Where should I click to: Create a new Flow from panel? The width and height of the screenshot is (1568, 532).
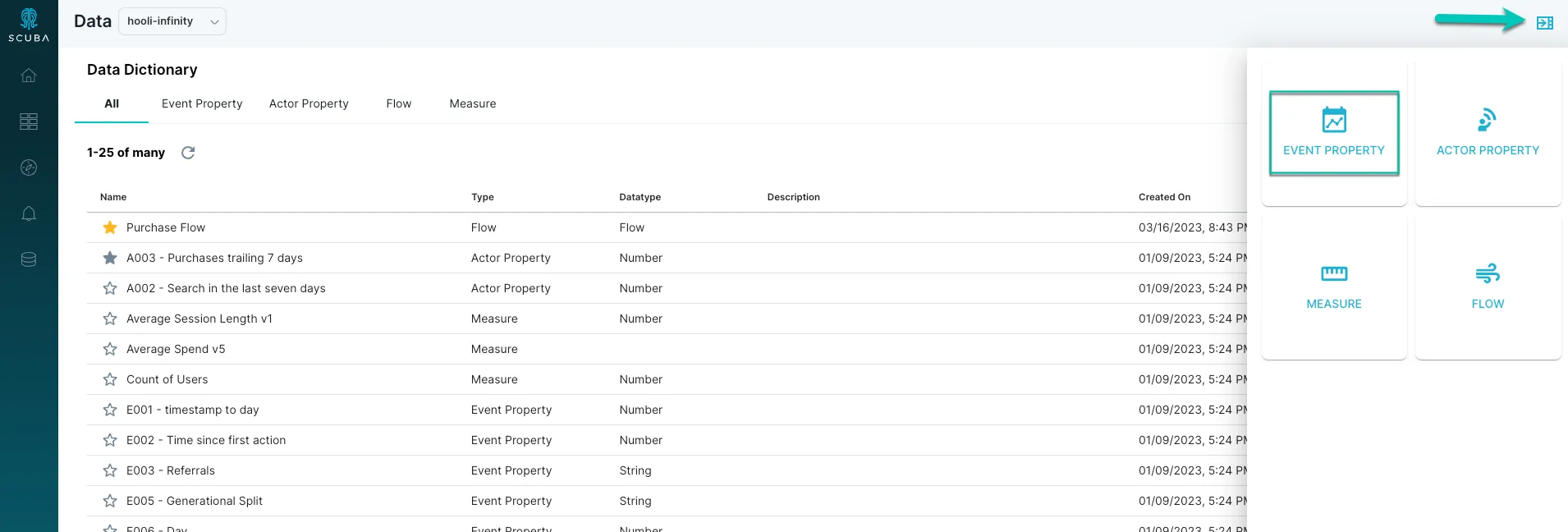point(1488,287)
